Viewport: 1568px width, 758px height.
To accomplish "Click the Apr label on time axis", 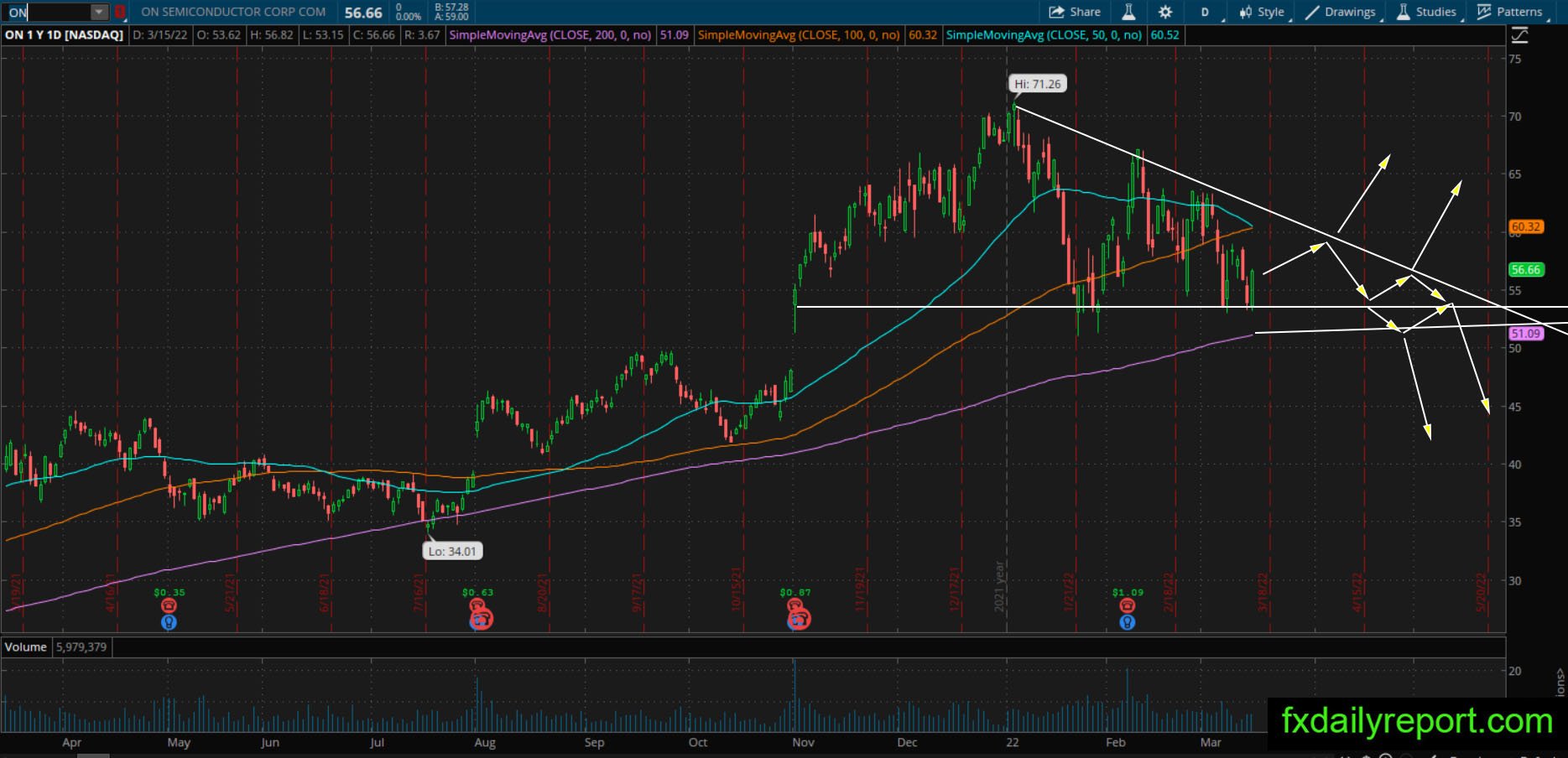I will (x=72, y=742).
